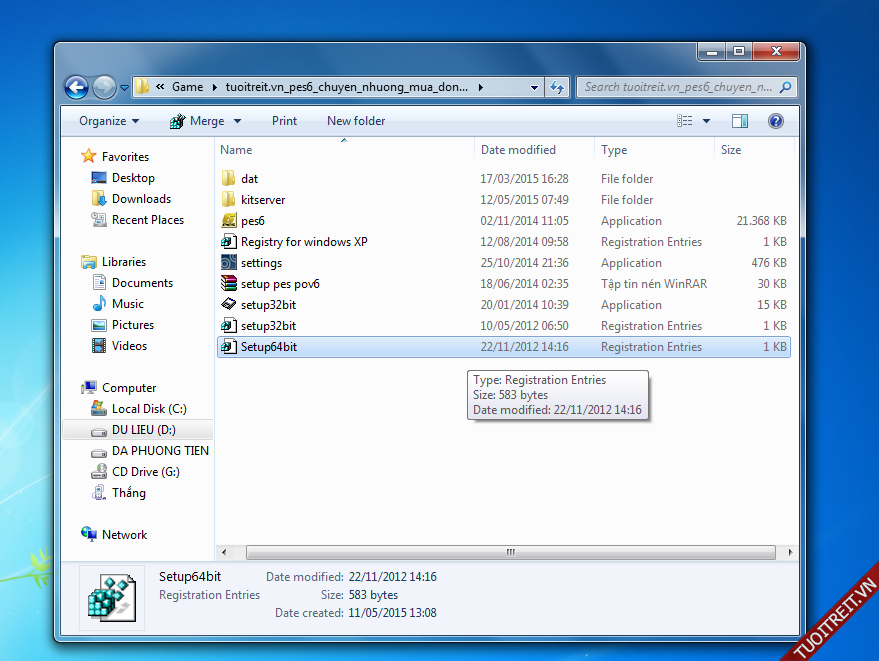
Task: Click the Back navigation arrow button
Action: click(x=76, y=87)
